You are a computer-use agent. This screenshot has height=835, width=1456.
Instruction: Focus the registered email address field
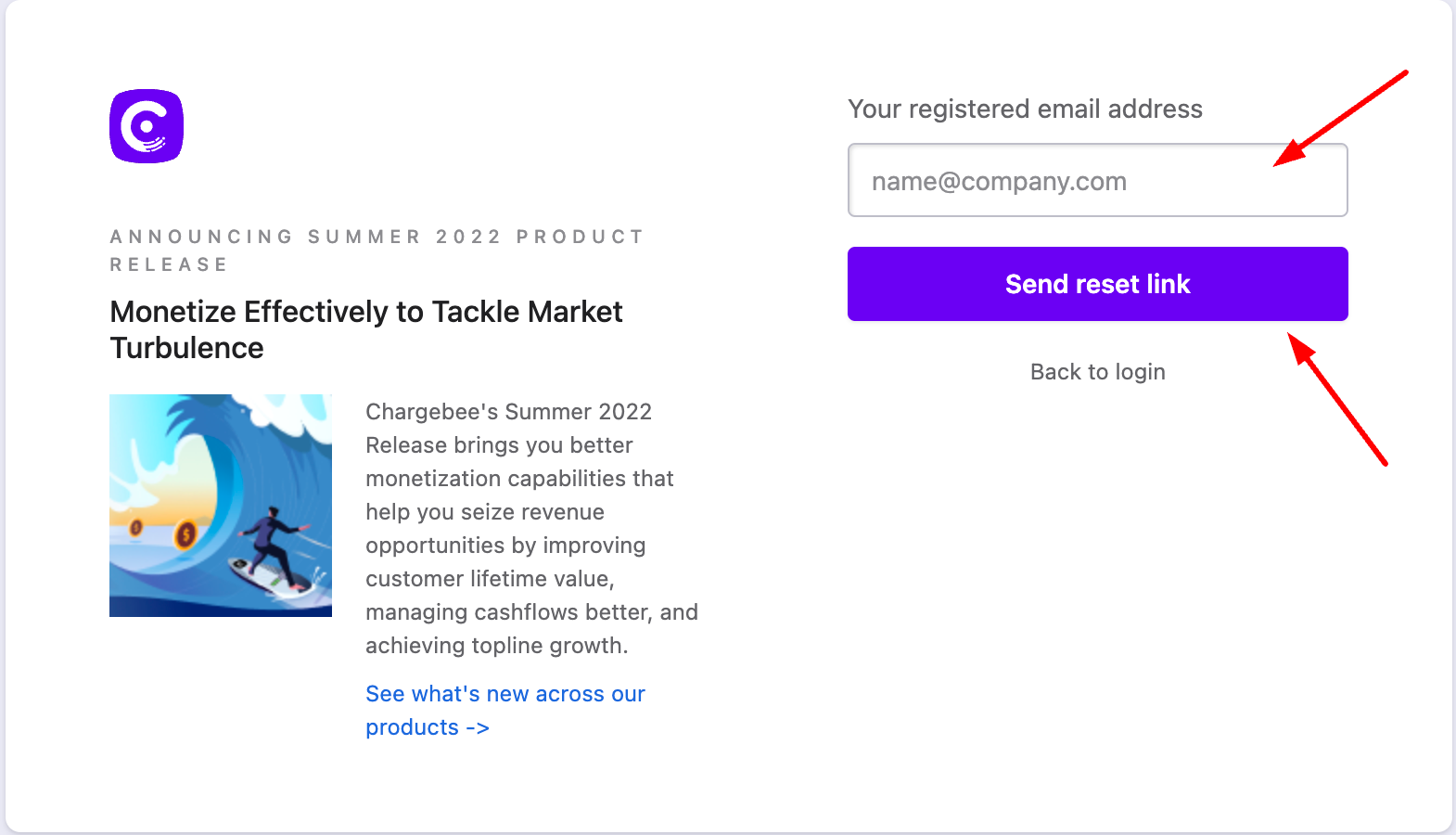tap(1097, 181)
